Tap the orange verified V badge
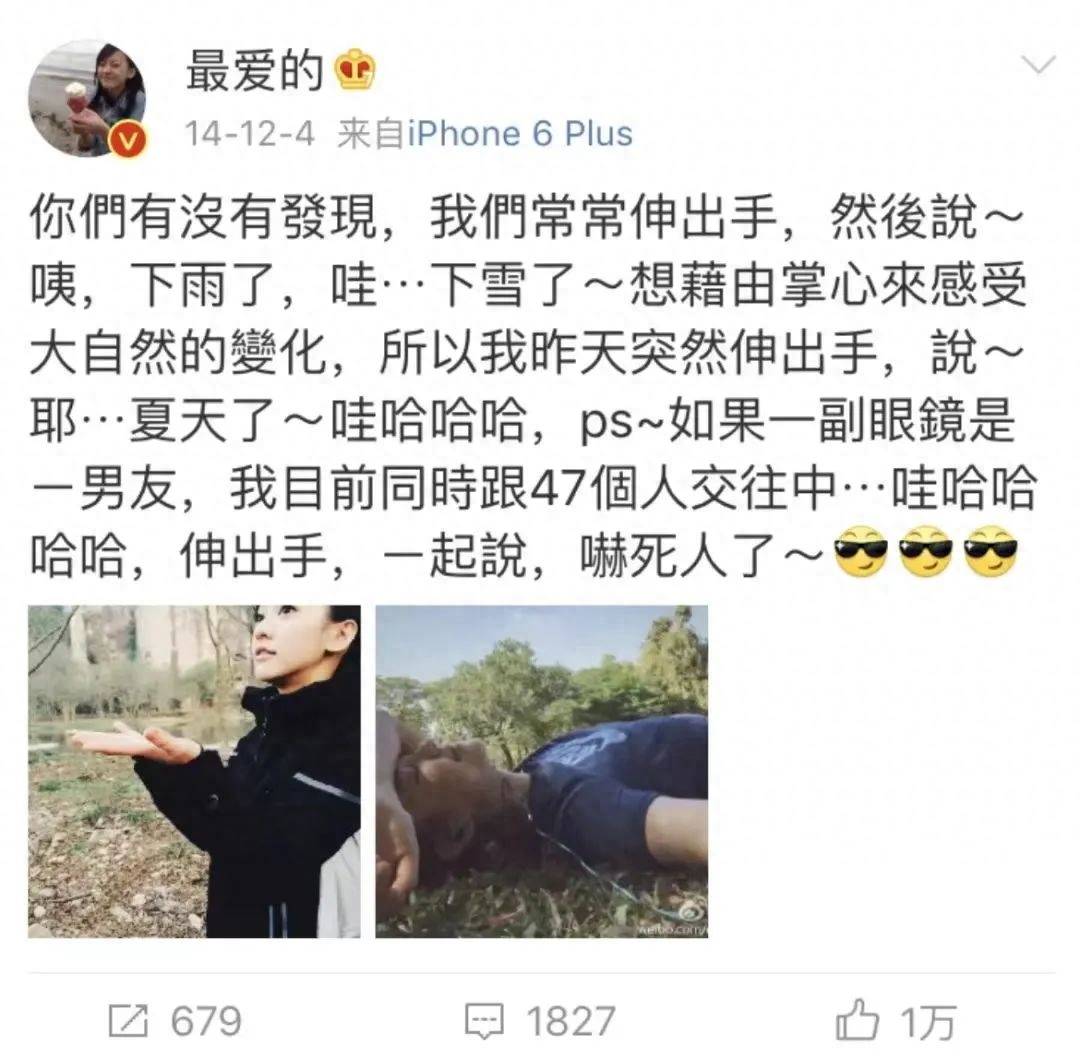The width and height of the screenshot is (1080, 1058). 128,139
